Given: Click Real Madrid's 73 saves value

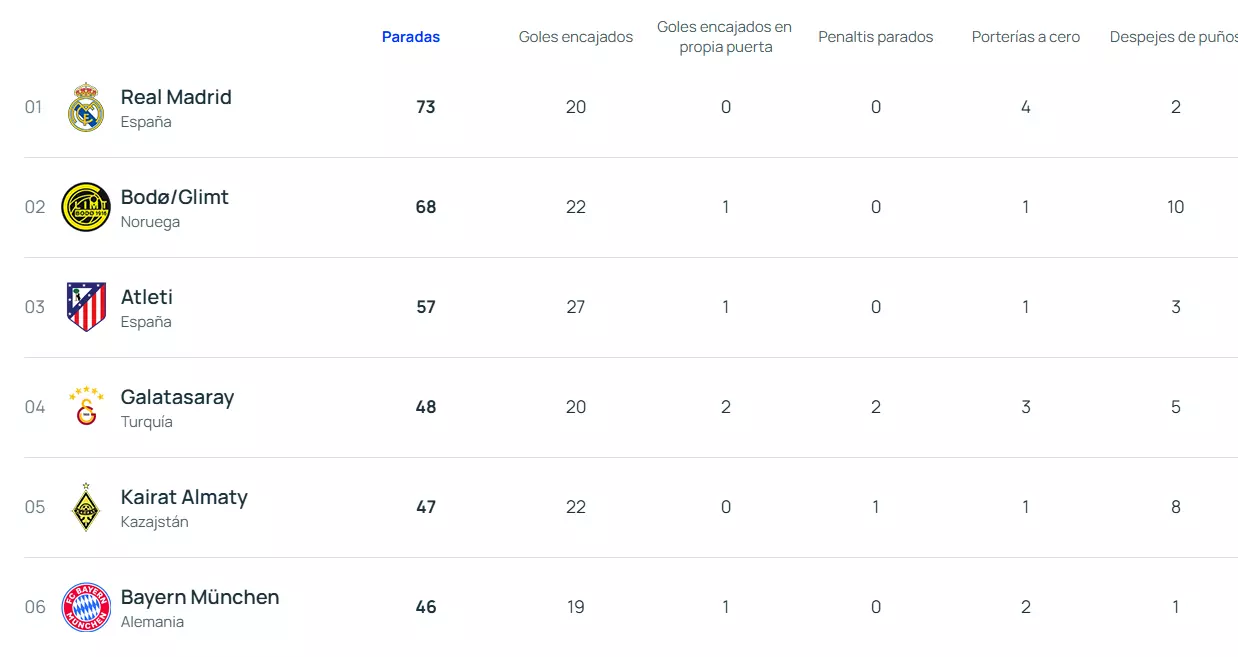Looking at the screenshot, I should pyautogui.click(x=426, y=107).
